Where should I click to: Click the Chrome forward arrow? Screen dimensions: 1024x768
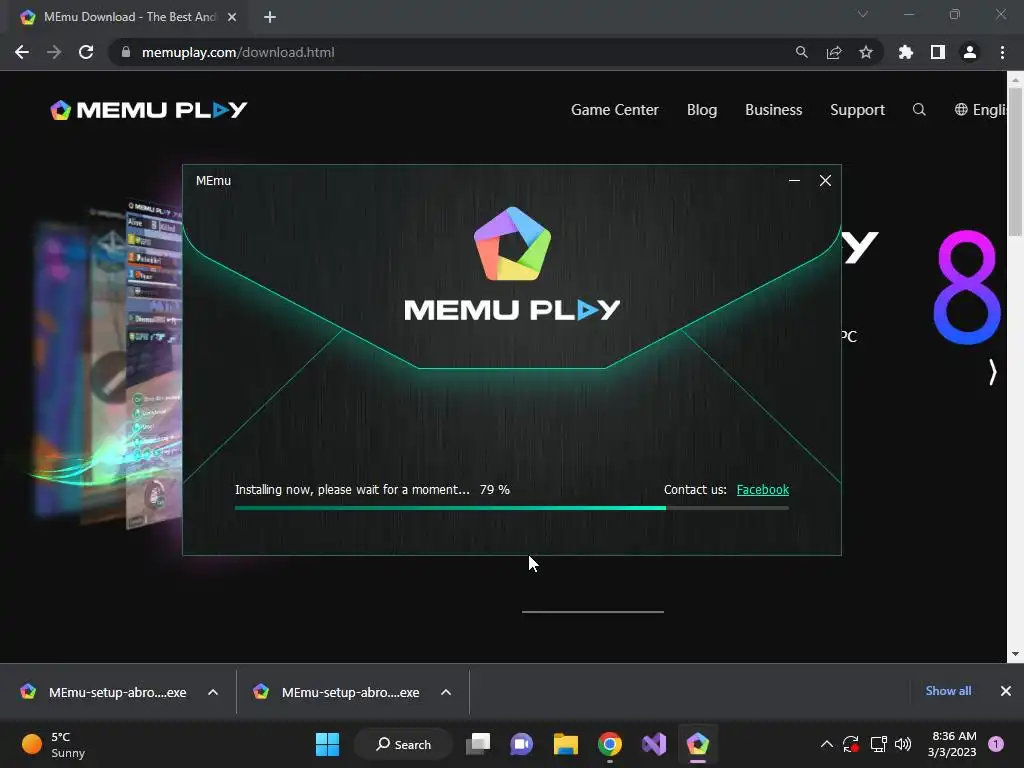point(54,52)
